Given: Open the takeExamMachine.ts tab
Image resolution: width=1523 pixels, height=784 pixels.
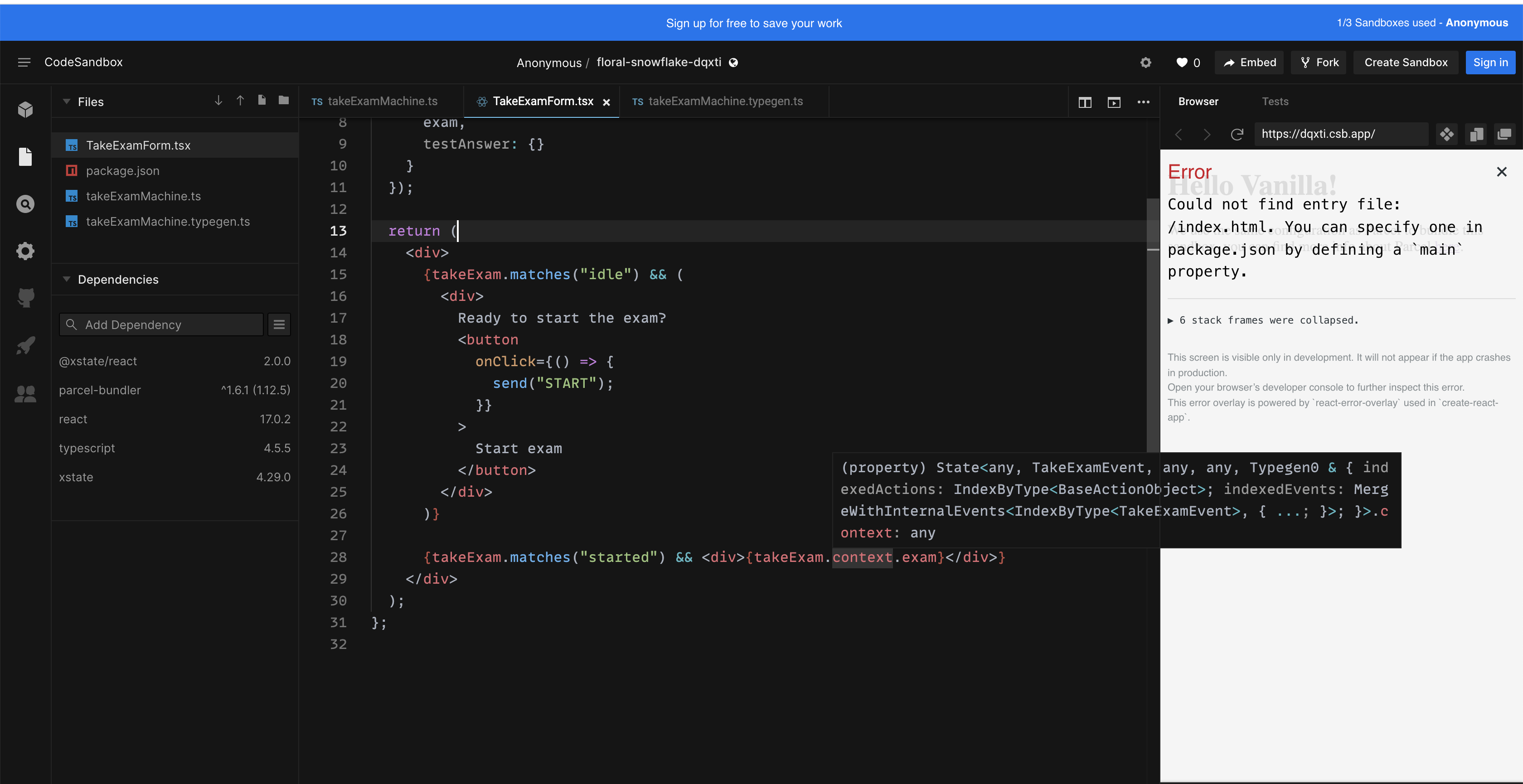Looking at the screenshot, I should [383, 101].
